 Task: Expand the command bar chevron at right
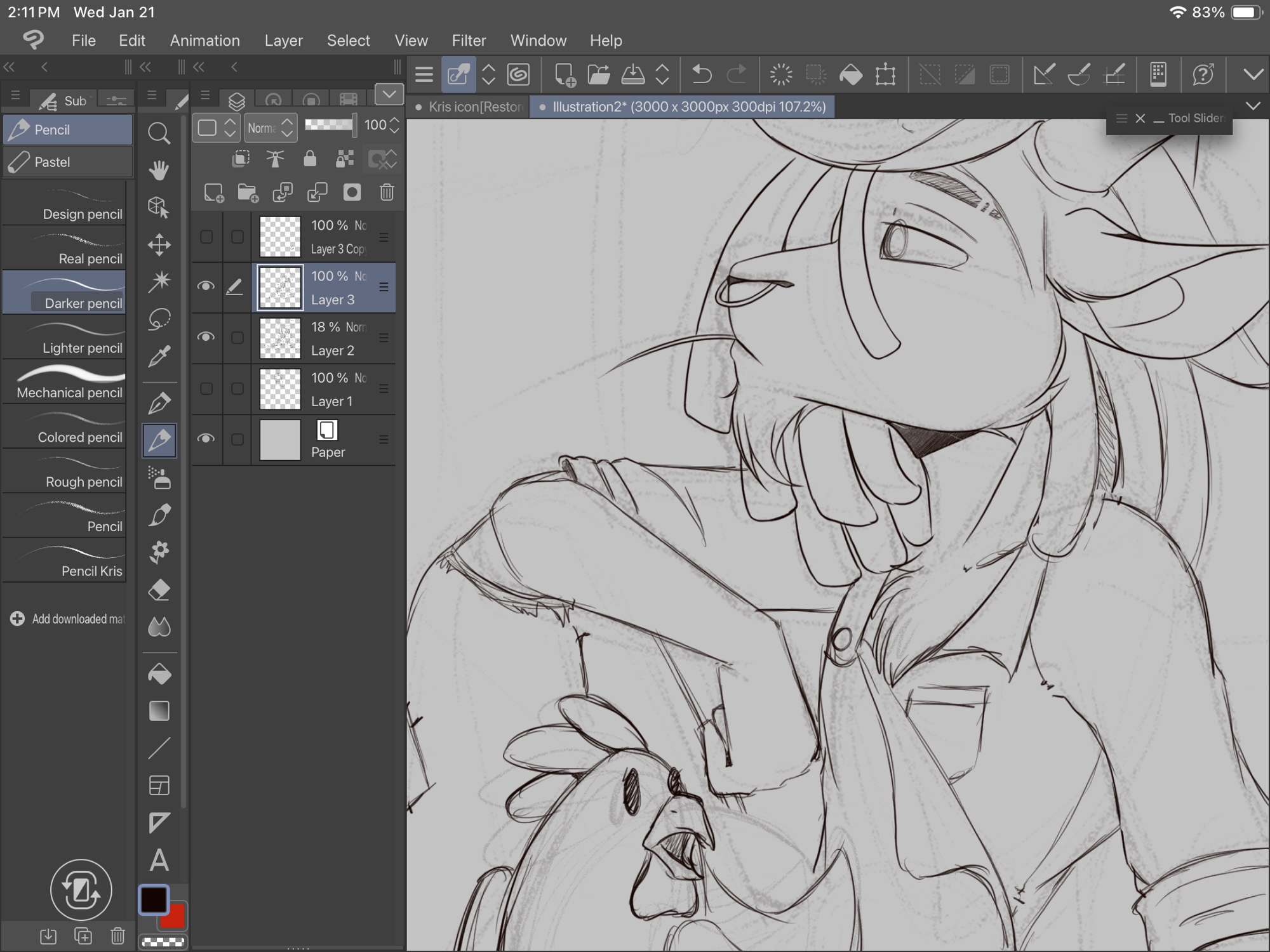[1253, 75]
